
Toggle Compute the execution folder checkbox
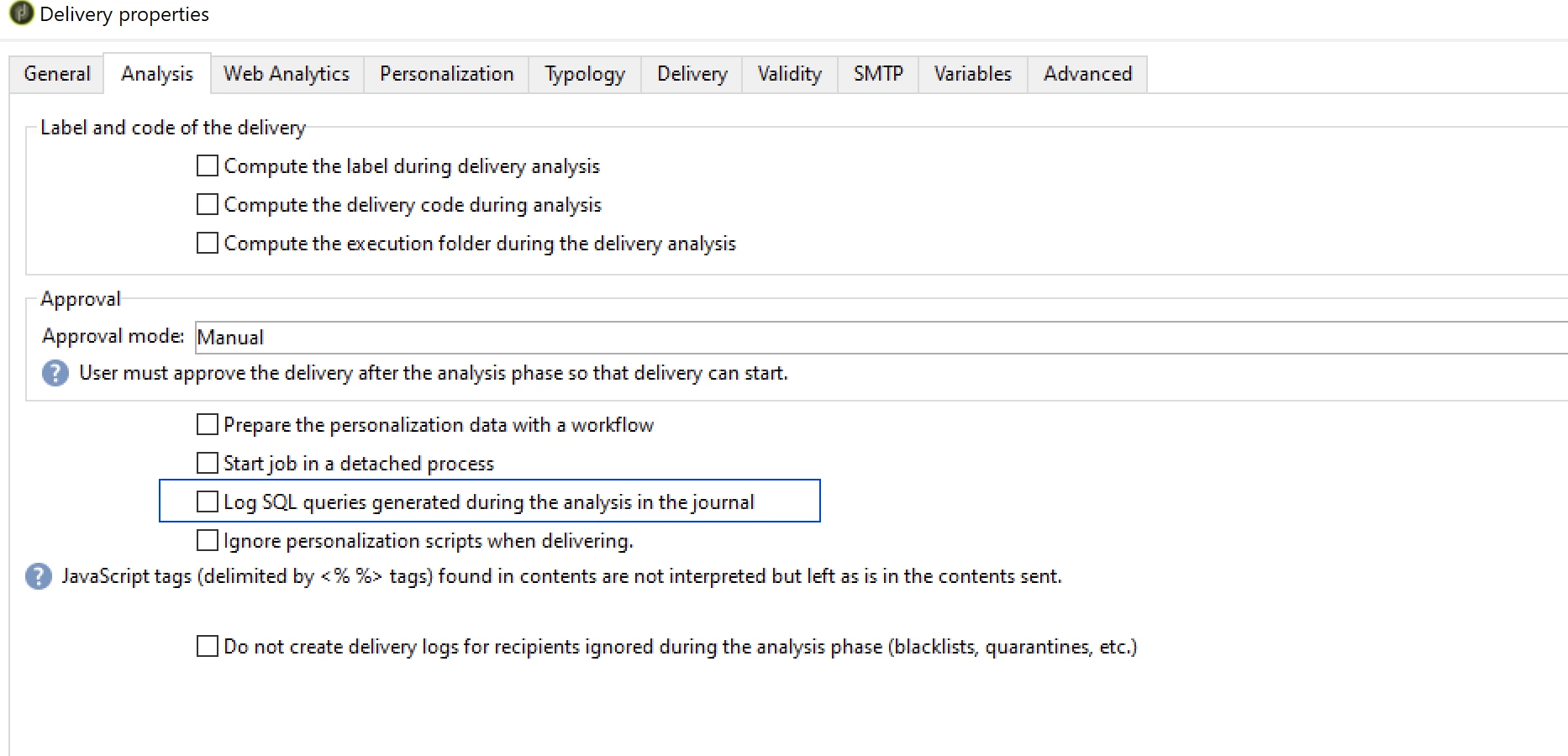point(208,244)
